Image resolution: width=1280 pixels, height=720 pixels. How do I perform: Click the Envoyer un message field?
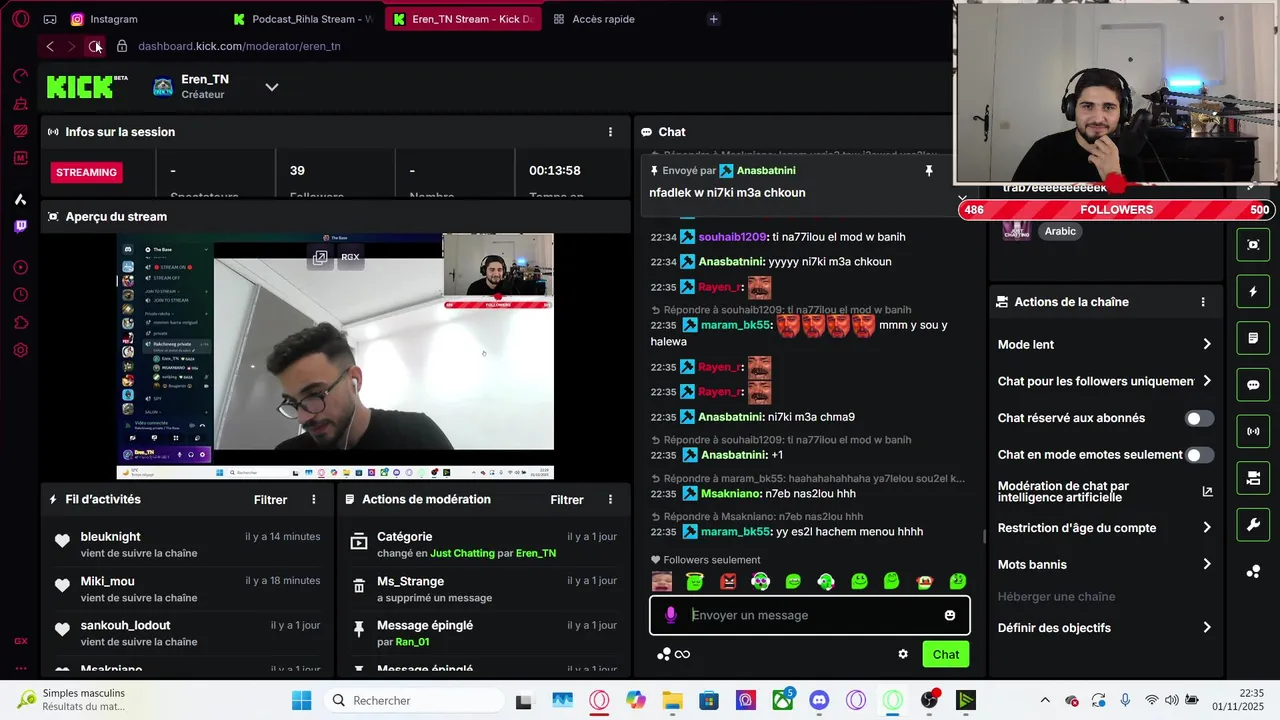(x=810, y=615)
